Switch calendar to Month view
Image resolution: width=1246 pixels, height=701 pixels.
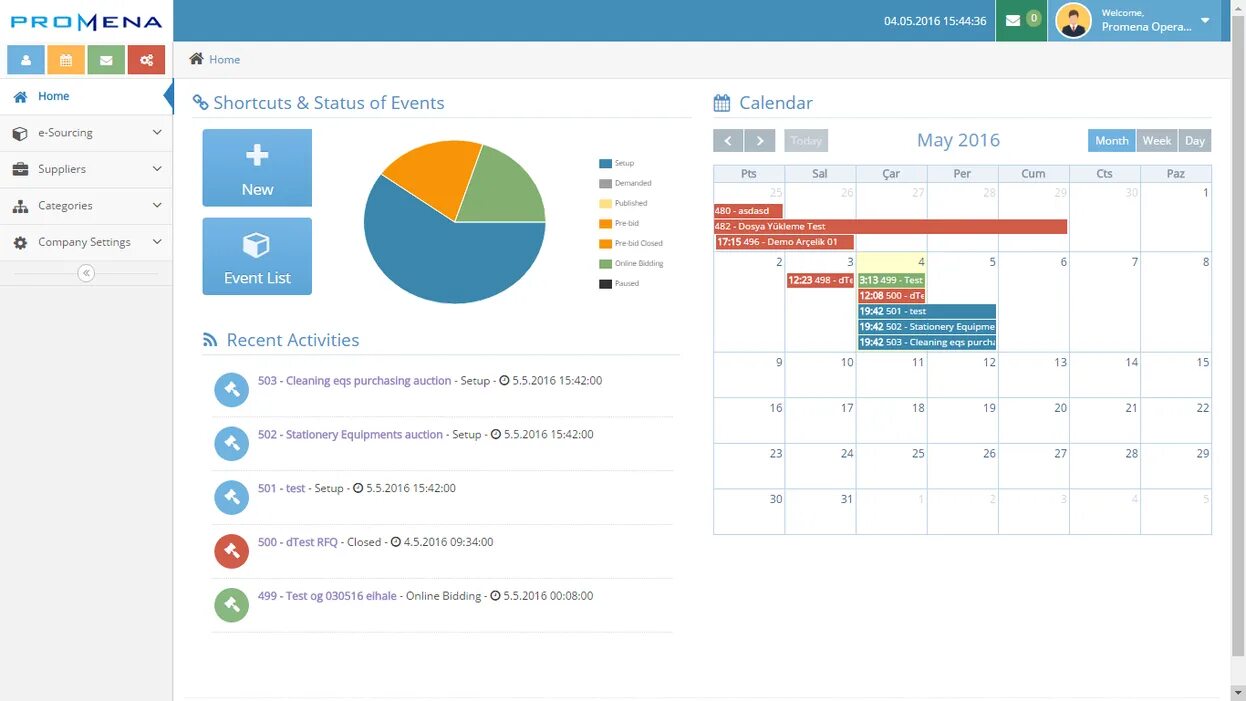[x=1111, y=141]
